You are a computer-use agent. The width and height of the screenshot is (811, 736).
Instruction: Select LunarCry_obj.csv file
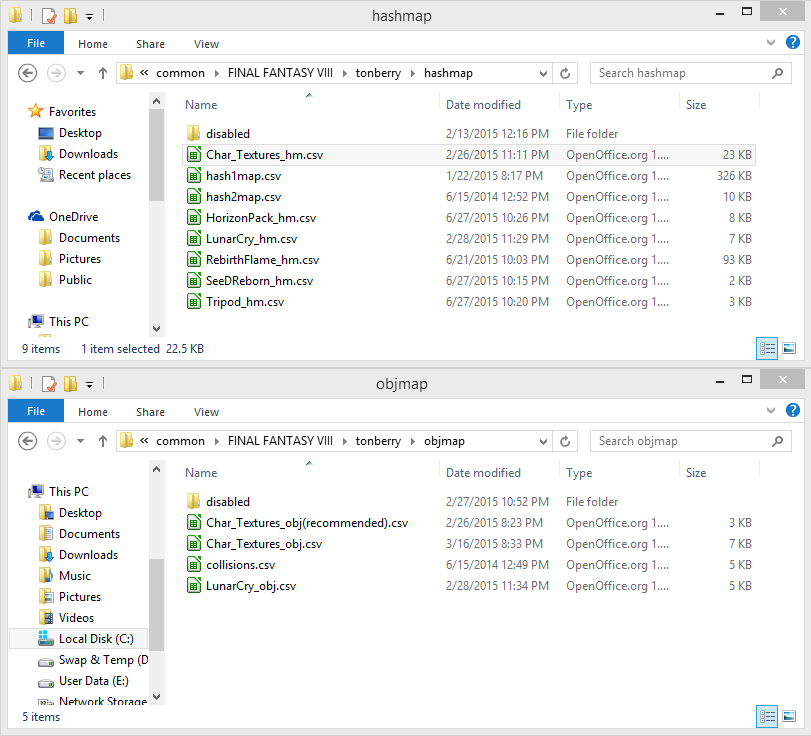tap(469, 586)
